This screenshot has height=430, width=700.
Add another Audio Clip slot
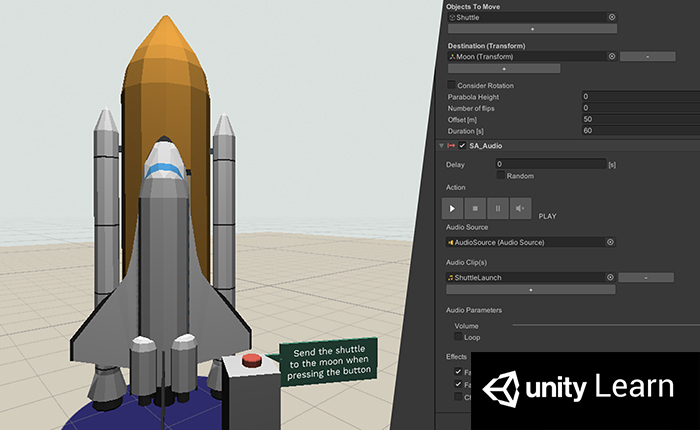(x=531, y=289)
